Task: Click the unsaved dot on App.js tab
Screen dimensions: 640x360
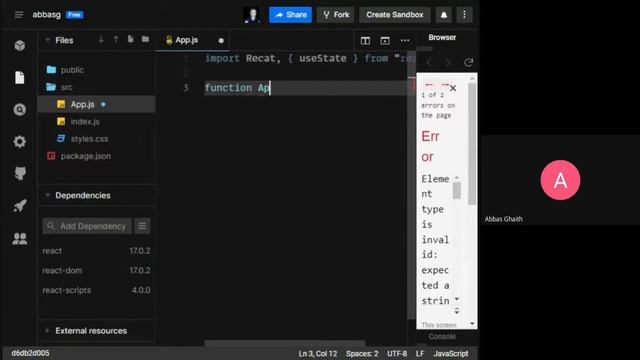Action: coord(221,40)
